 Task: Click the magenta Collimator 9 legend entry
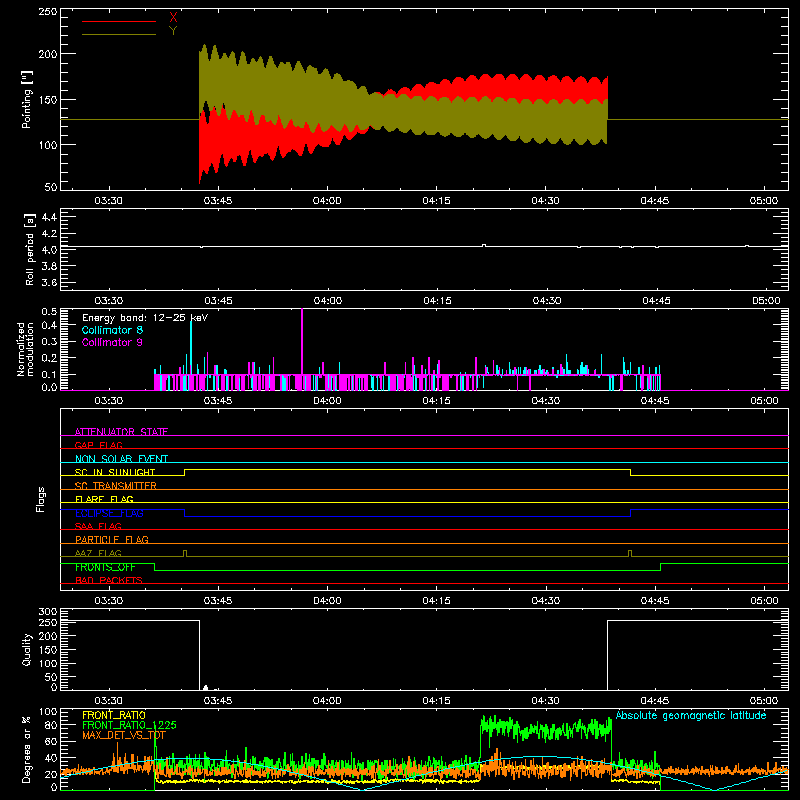(x=112, y=342)
